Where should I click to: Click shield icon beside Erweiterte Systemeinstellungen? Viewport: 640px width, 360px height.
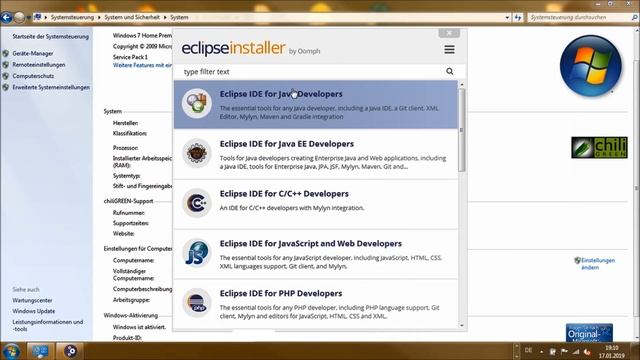6,87
